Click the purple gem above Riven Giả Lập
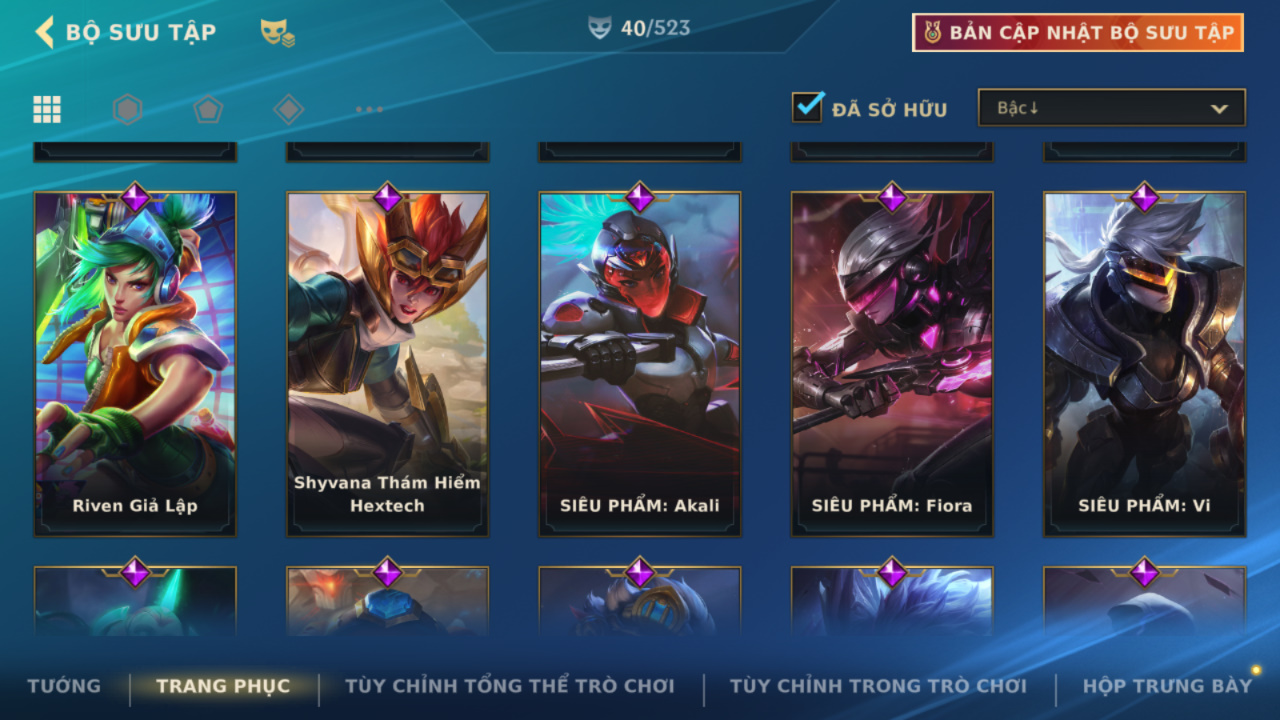 (x=135, y=196)
